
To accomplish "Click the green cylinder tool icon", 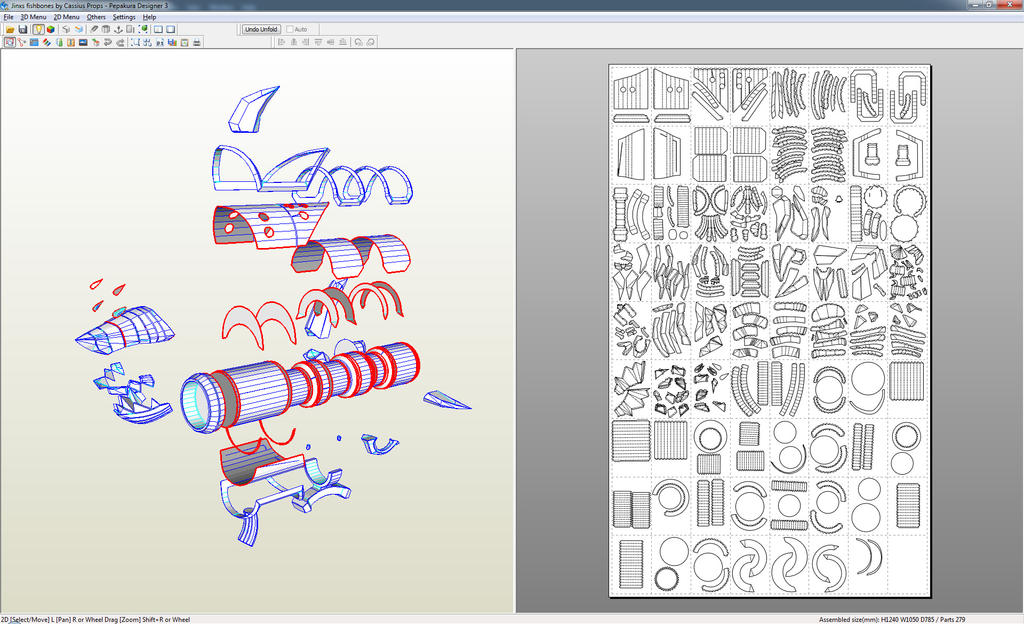I will tap(59, 42).
